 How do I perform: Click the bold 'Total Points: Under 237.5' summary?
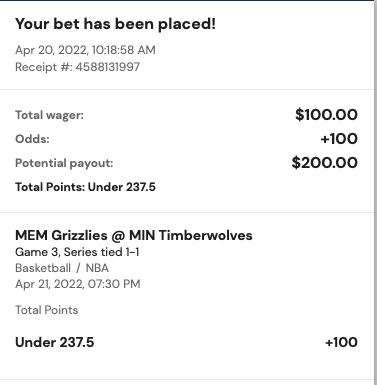click(85, 187)
